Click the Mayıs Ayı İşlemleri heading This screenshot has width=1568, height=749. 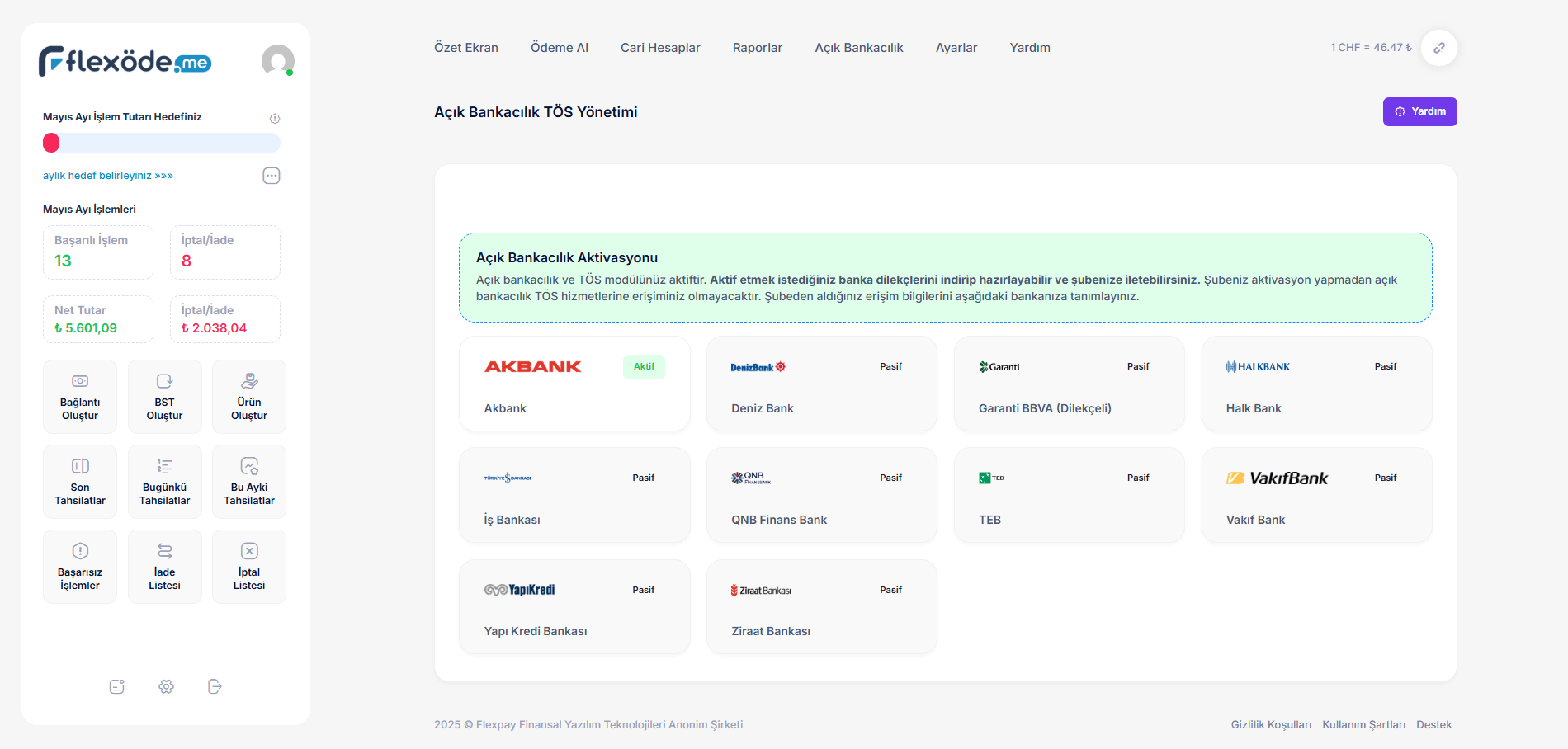pyautogui.click(x=89, y=210)
